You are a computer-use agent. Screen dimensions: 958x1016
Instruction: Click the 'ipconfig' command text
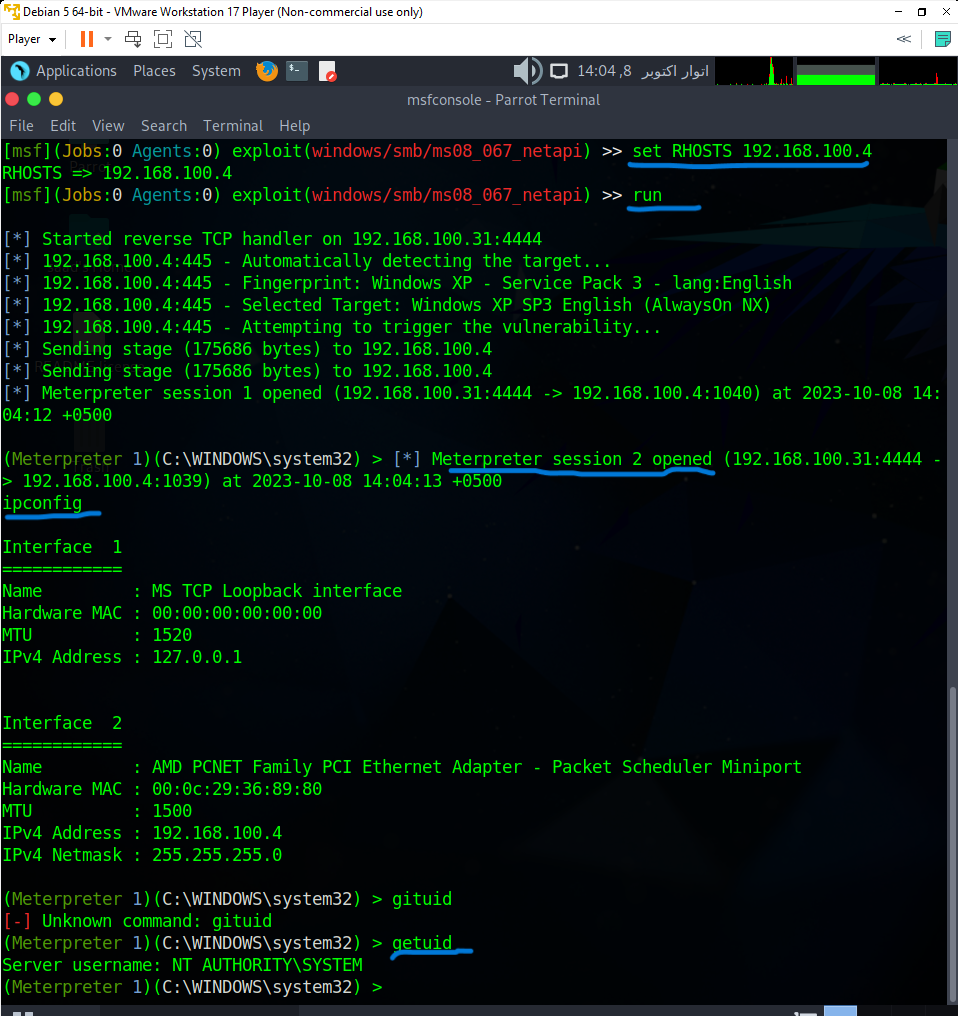[x=42, y=503]
